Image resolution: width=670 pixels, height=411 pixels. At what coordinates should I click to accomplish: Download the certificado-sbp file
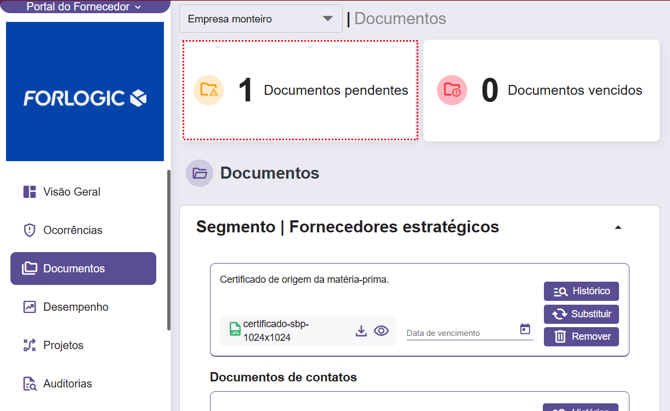click(x=361, y=331)
